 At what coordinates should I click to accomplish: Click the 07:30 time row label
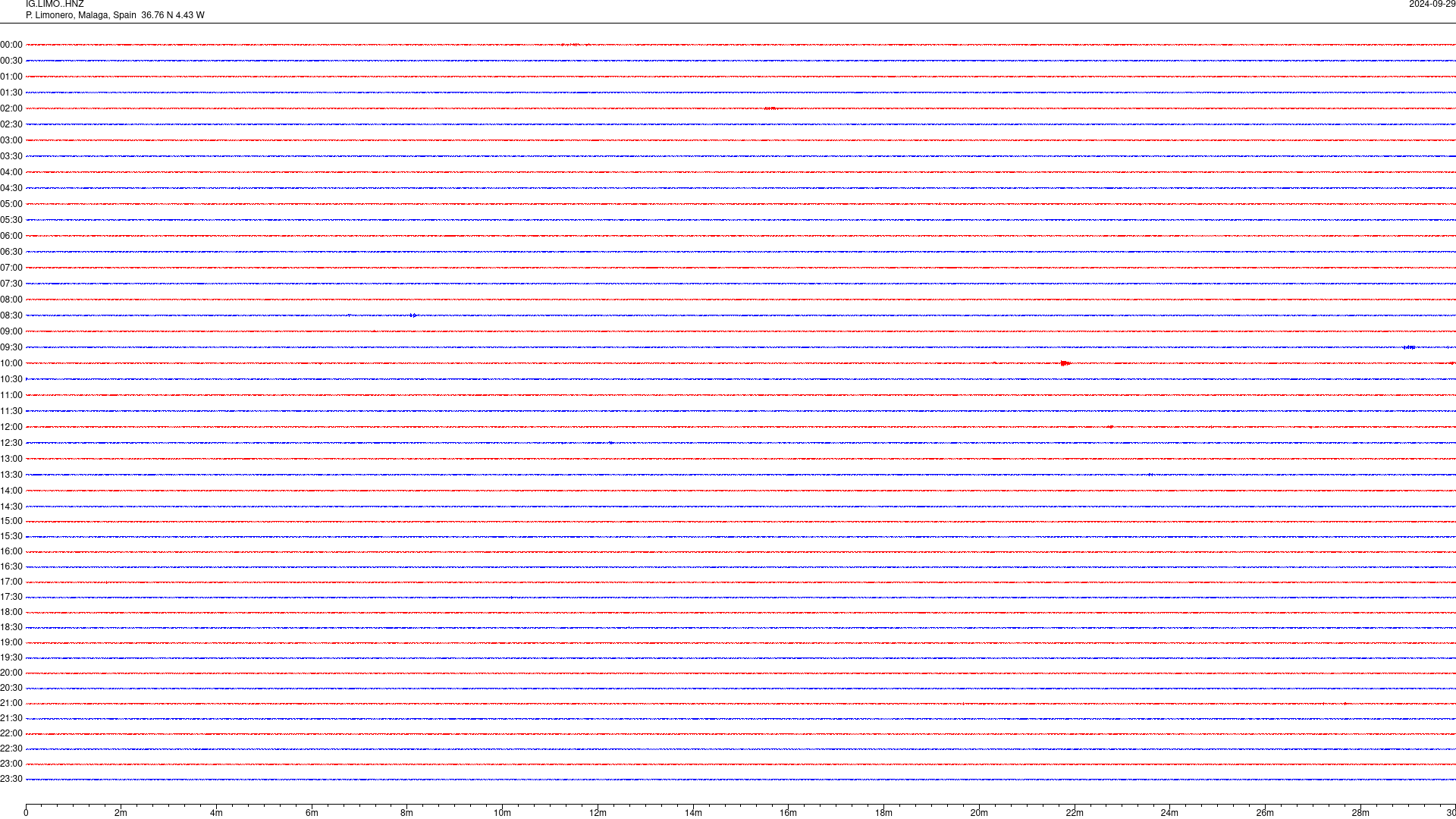[11, 284]
